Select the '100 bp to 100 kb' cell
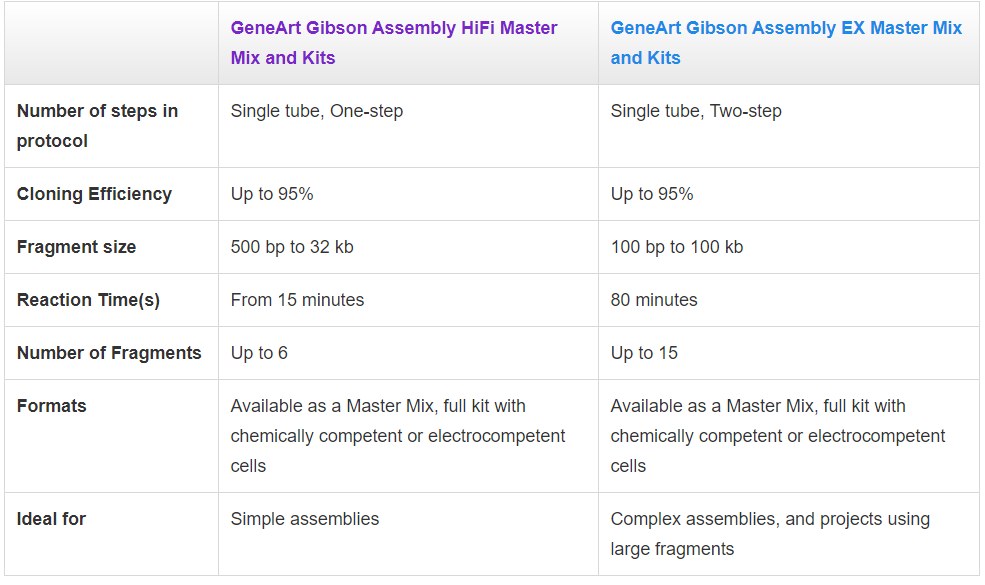985x585 pixels. (677, 247)
